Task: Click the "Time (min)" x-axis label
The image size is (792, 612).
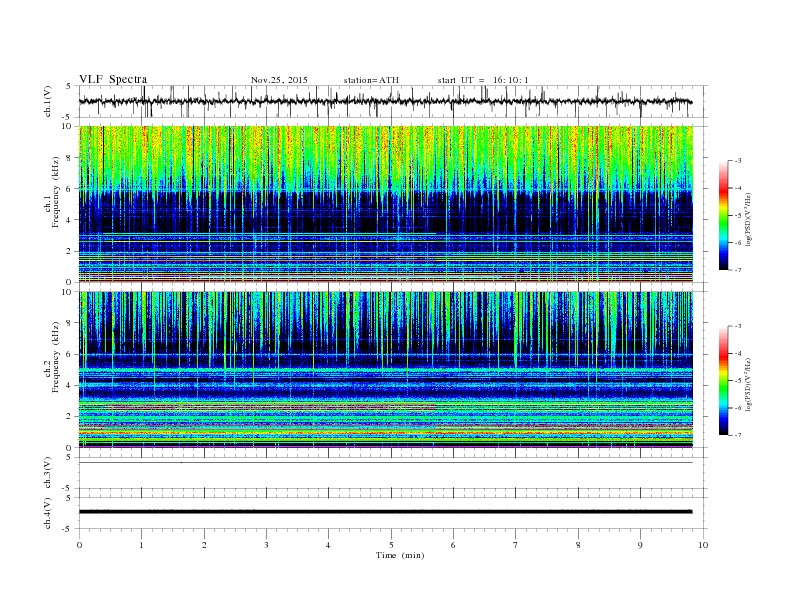Action: pos(400,555)
